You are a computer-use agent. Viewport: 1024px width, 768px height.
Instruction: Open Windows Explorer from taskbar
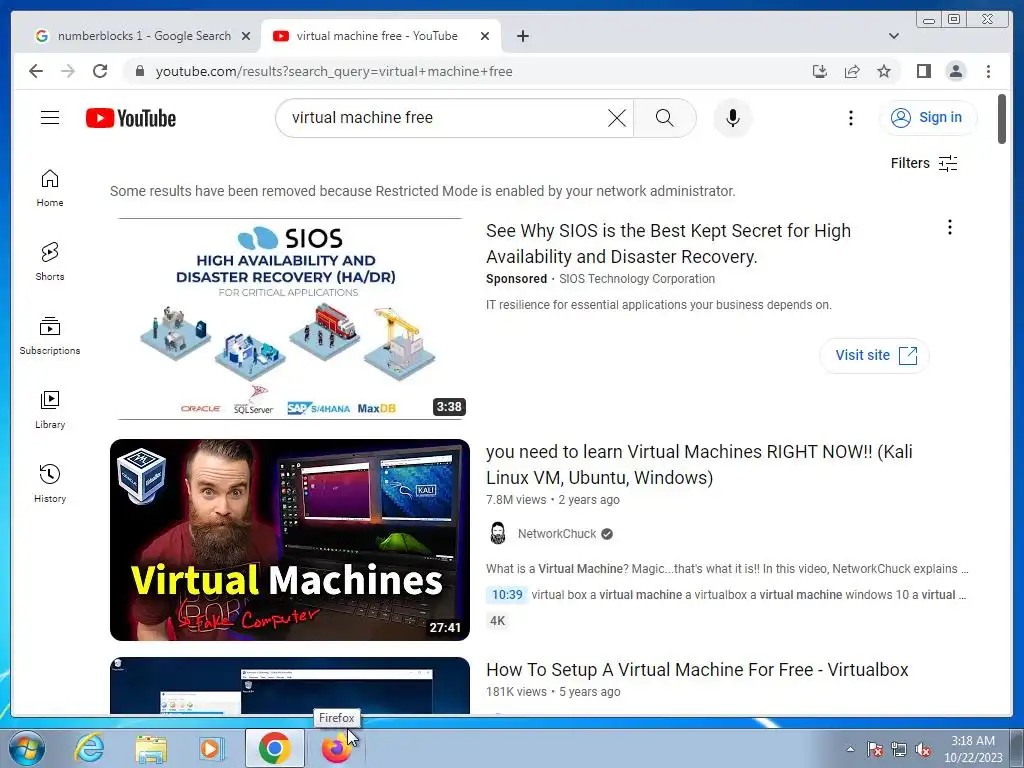[151, 748]
